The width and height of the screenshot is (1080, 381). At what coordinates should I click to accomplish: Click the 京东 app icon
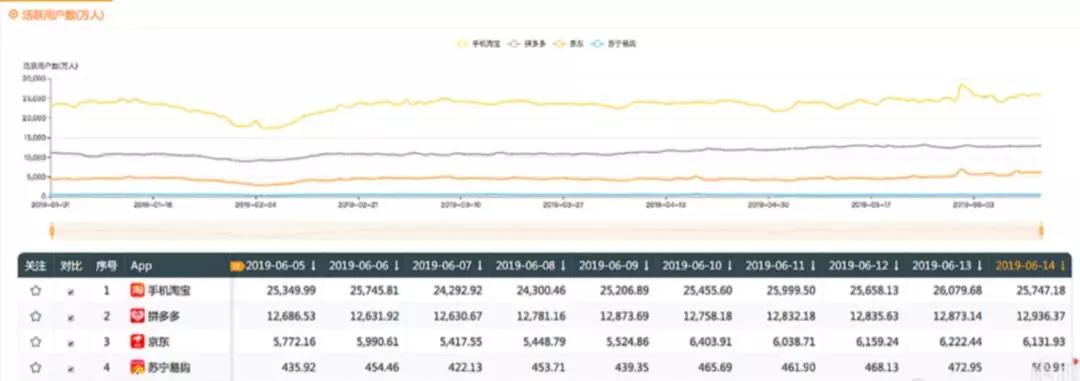pyautogui.click(x=137, y=341)
